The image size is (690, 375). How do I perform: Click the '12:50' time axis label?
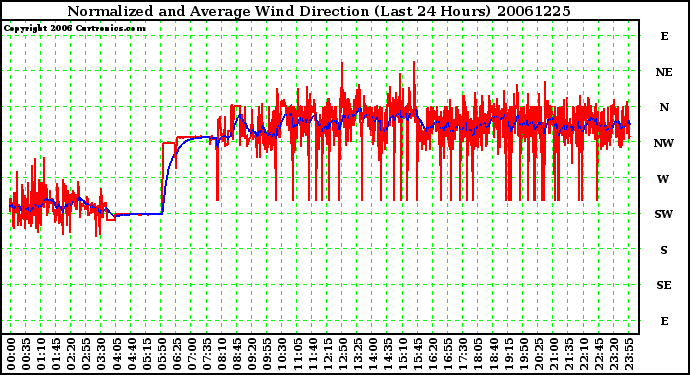point(342,354)
